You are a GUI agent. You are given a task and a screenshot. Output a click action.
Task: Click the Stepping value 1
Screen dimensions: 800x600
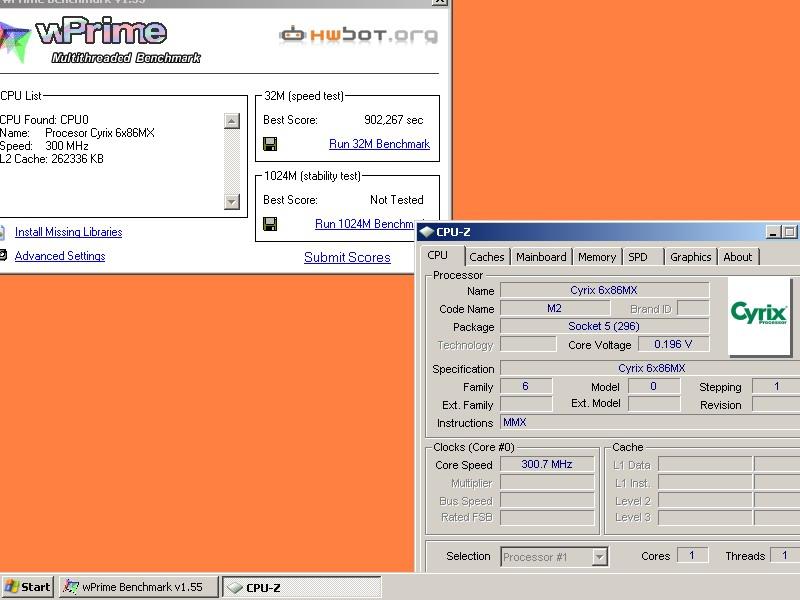777,386
